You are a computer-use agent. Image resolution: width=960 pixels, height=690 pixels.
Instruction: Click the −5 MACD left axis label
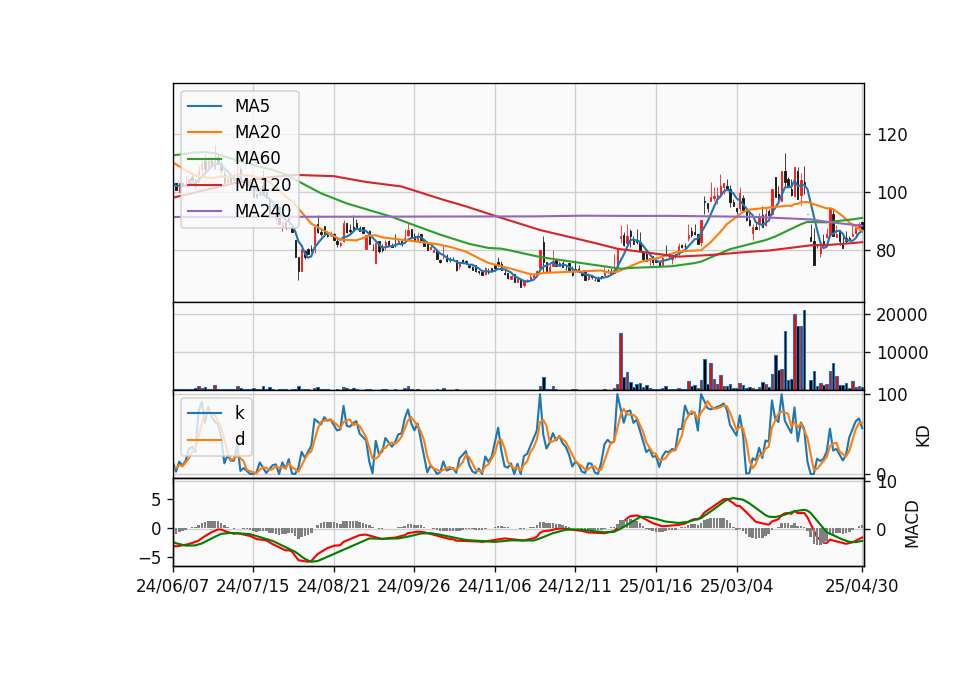[x=148, y=558]
